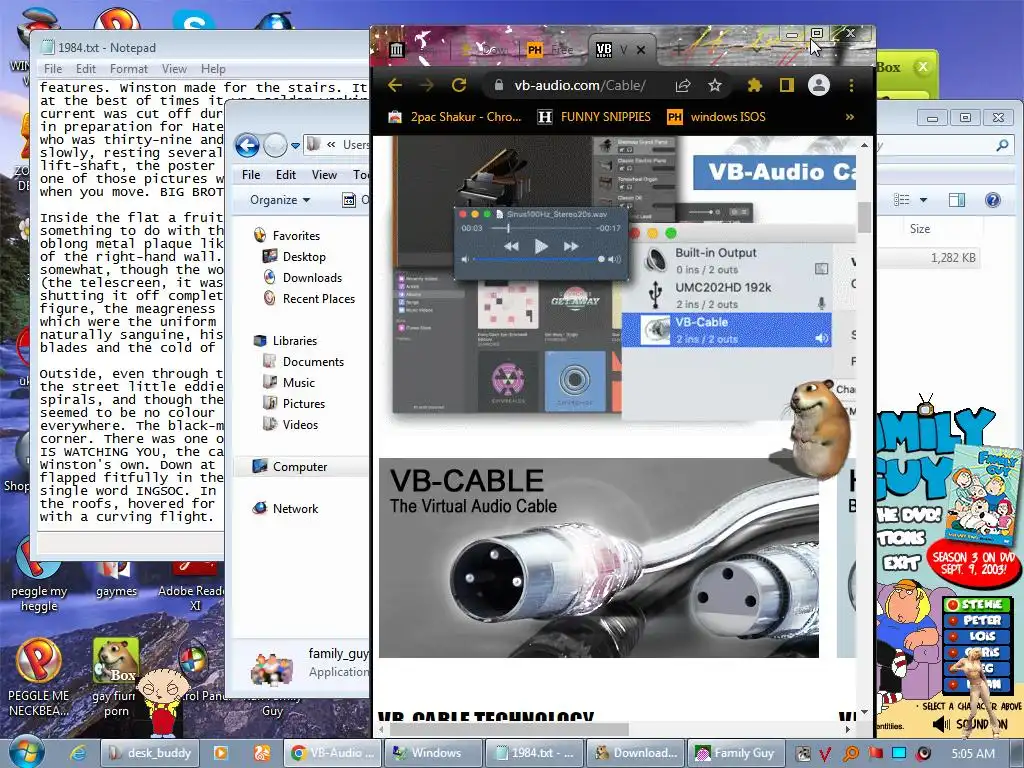Viewport: 1024px width, 768px height.
Task: Open Explorer help question mark icon
Action: [993, 200]
